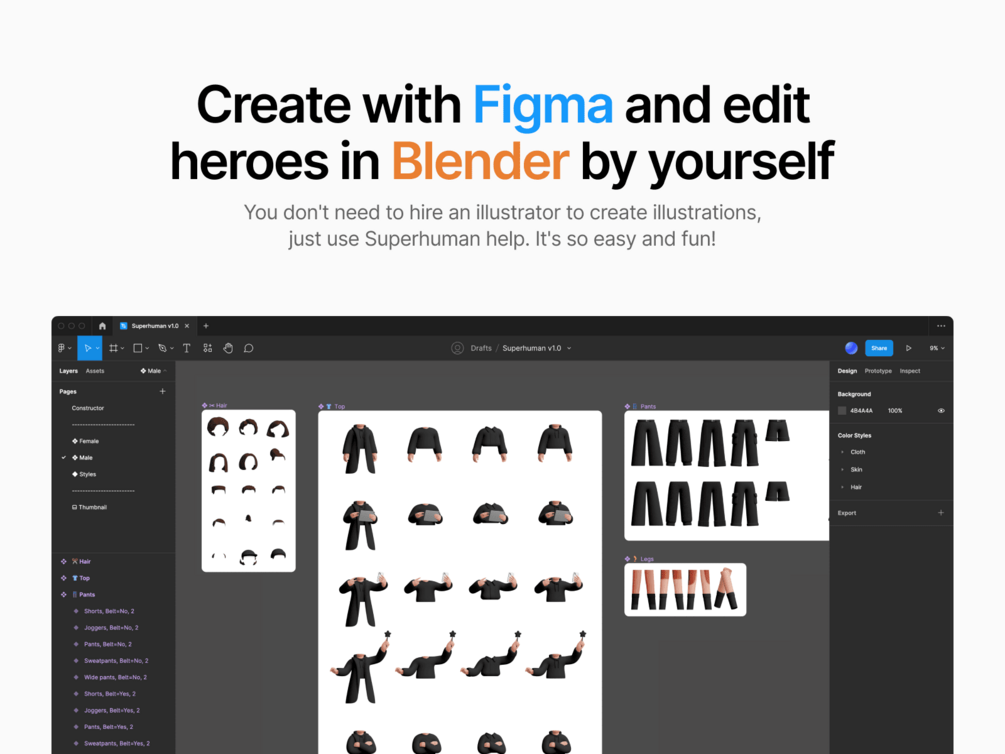Select the Rectangle shape tool
This screenshot has width=1005, height=754.
coord(138,348)
